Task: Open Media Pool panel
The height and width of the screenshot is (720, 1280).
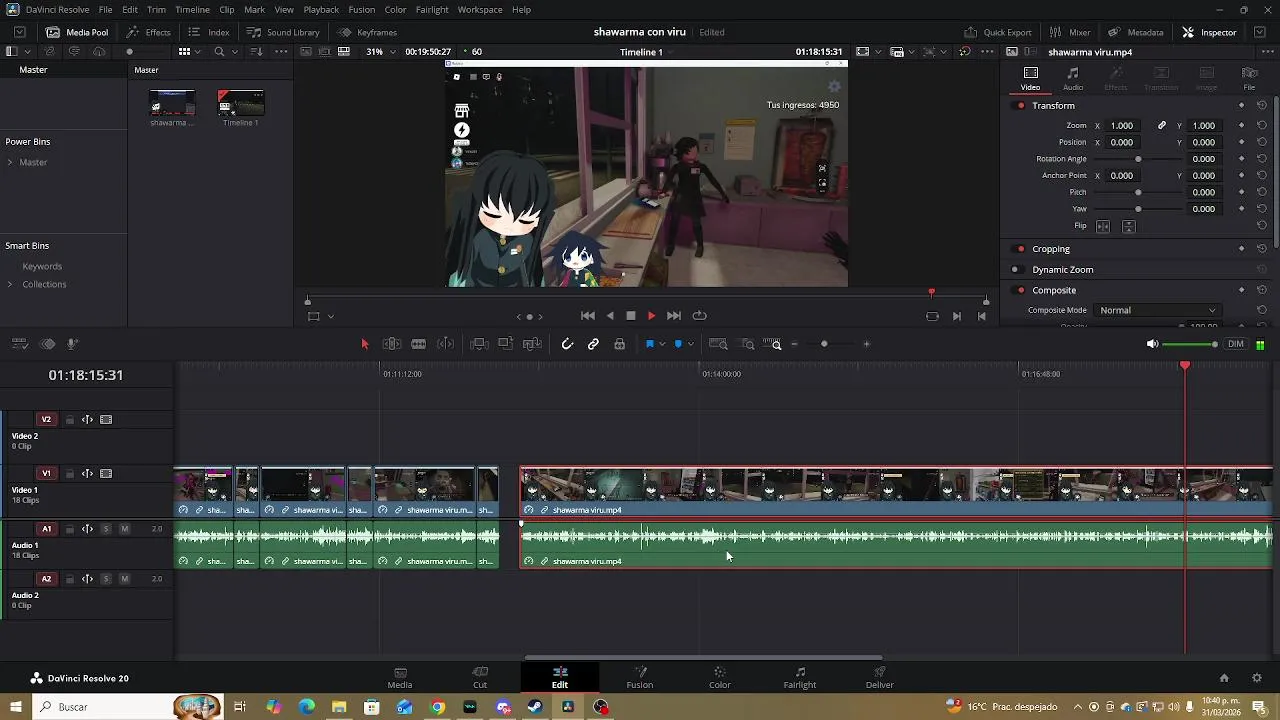Action: (x=77, y=32)
